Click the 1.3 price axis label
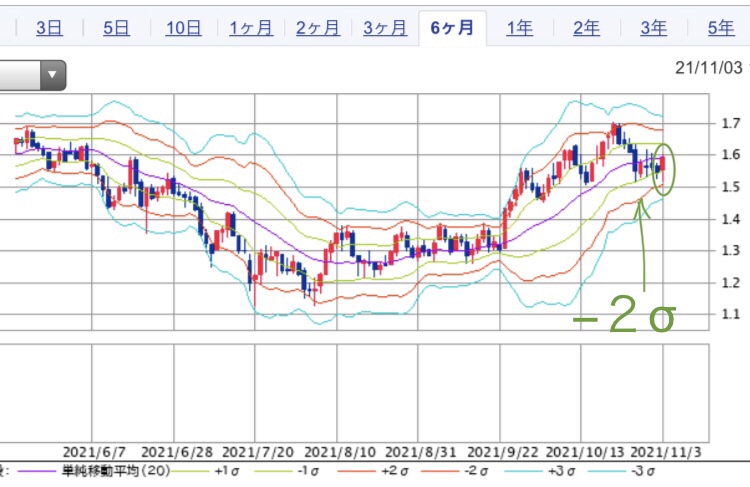 click(x=730, y=250)
